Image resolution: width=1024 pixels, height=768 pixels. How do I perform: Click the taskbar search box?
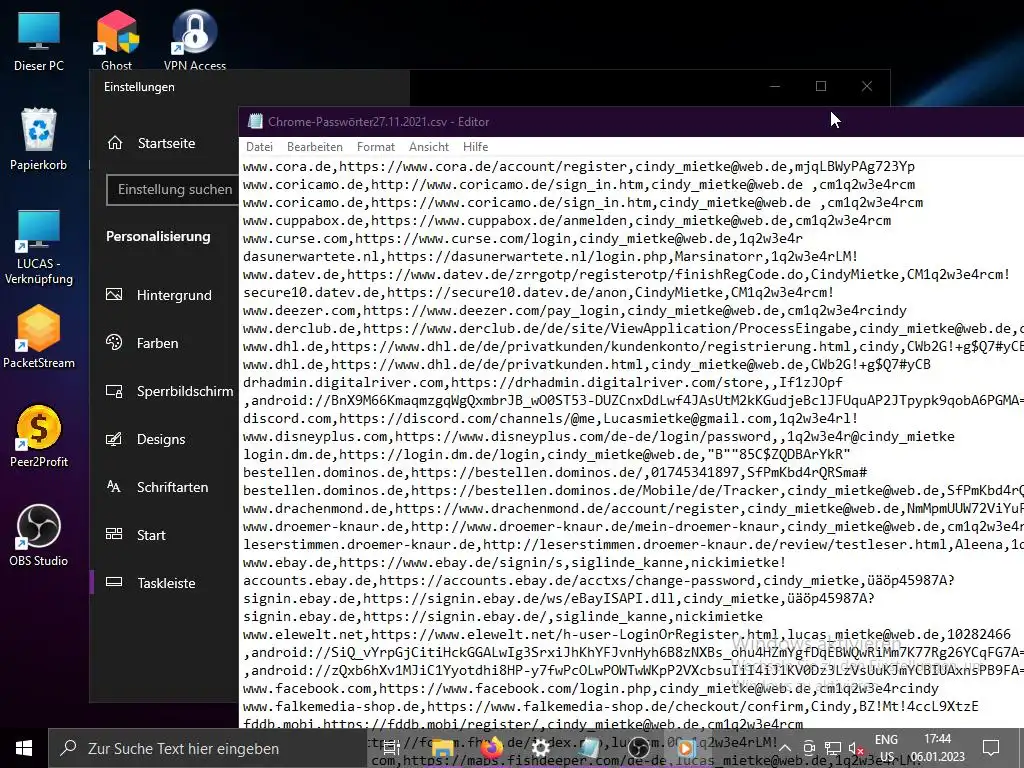point(208,748)
